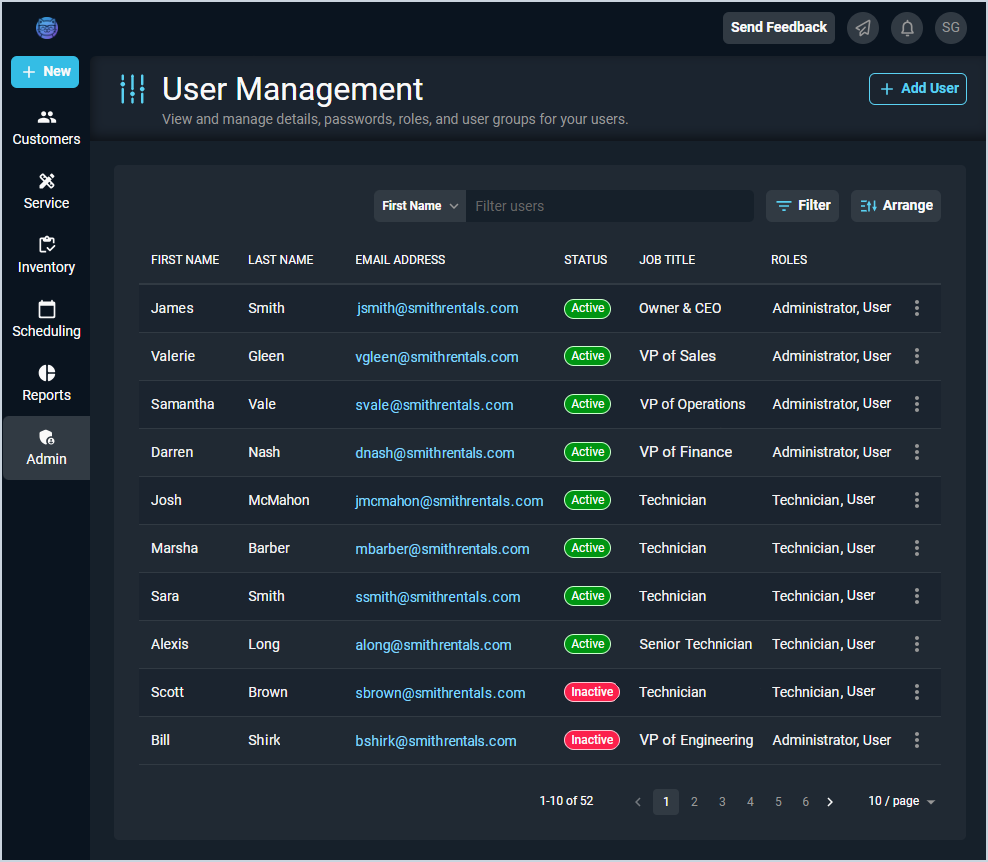Open Inventory section in sidebar
The width and height of the screenshot is (988, 862).
click(46, 256)
